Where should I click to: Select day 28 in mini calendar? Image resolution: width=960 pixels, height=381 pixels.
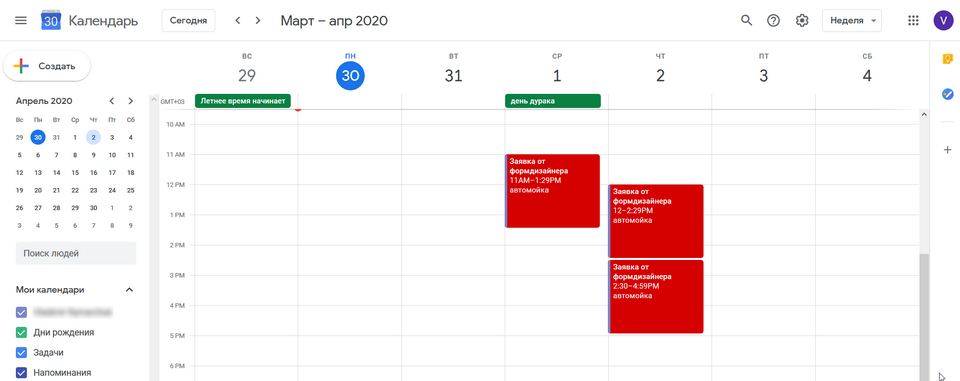[x=56, y=208]
